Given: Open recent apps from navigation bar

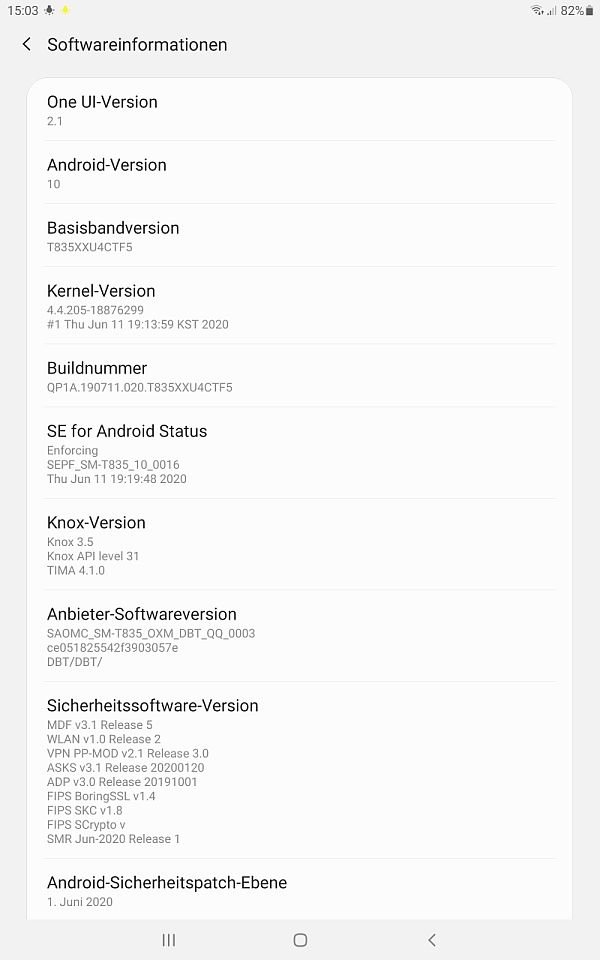Looking at the screenshot, I should (168, 940).
